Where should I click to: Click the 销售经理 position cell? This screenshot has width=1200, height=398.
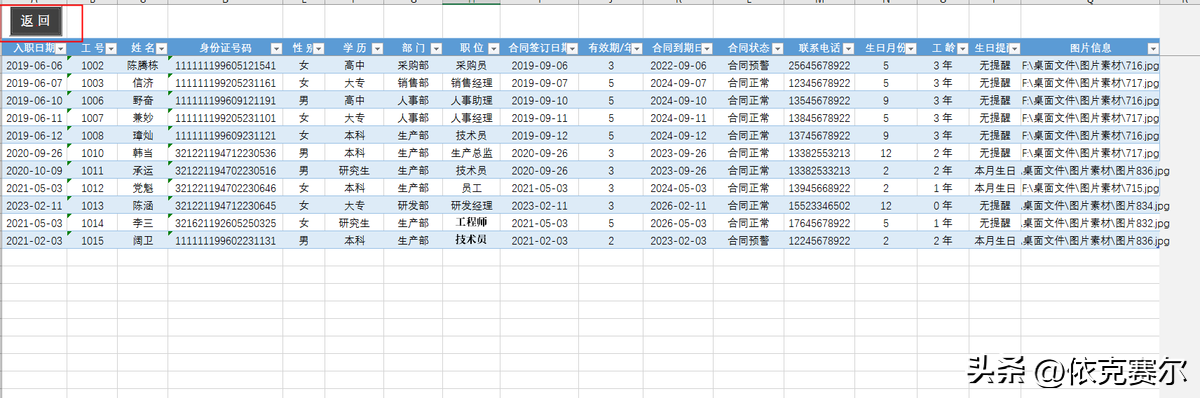472,83
